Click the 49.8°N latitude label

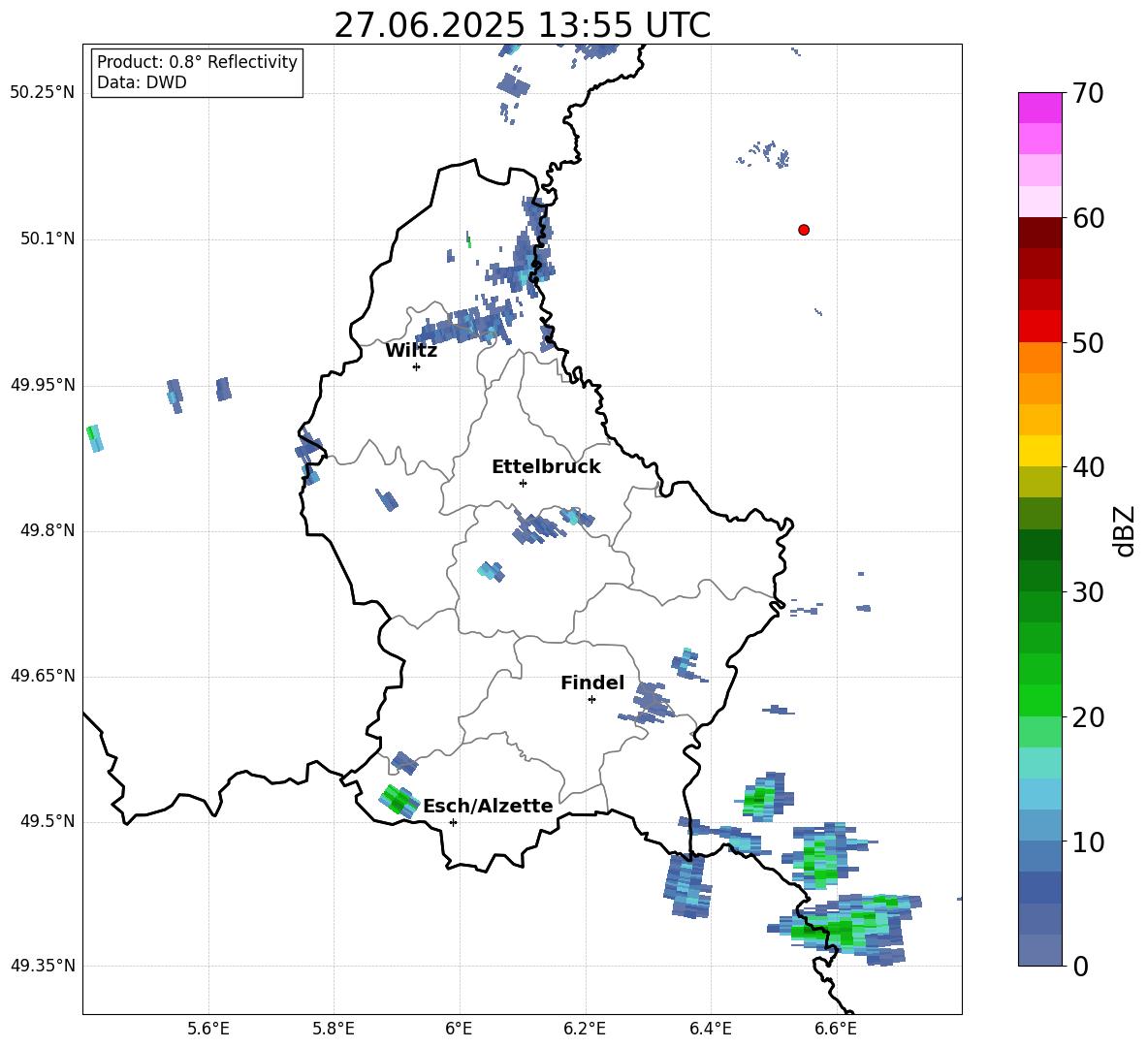coord(47,530)
